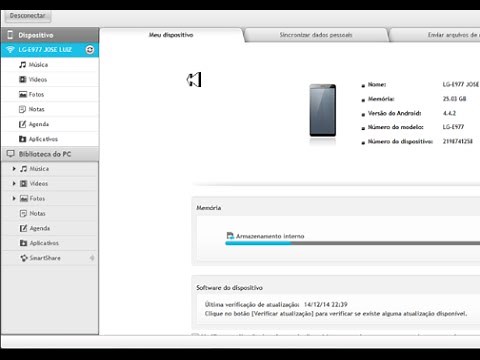Image resolution: width=480 pixels, height=360 pixels.
Task: Click the PC library Vídeos film icon
Action: pyautogui.click(x=23, y=183)
